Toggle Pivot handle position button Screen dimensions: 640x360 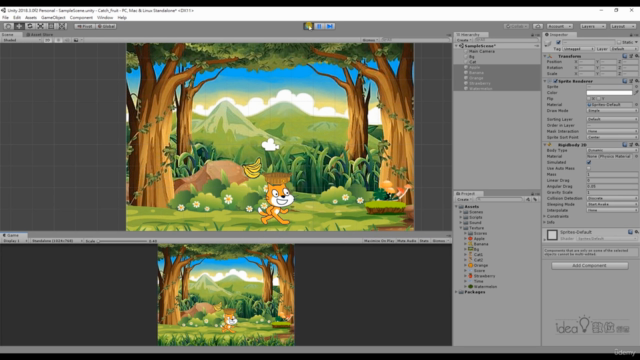click(84, 26)
